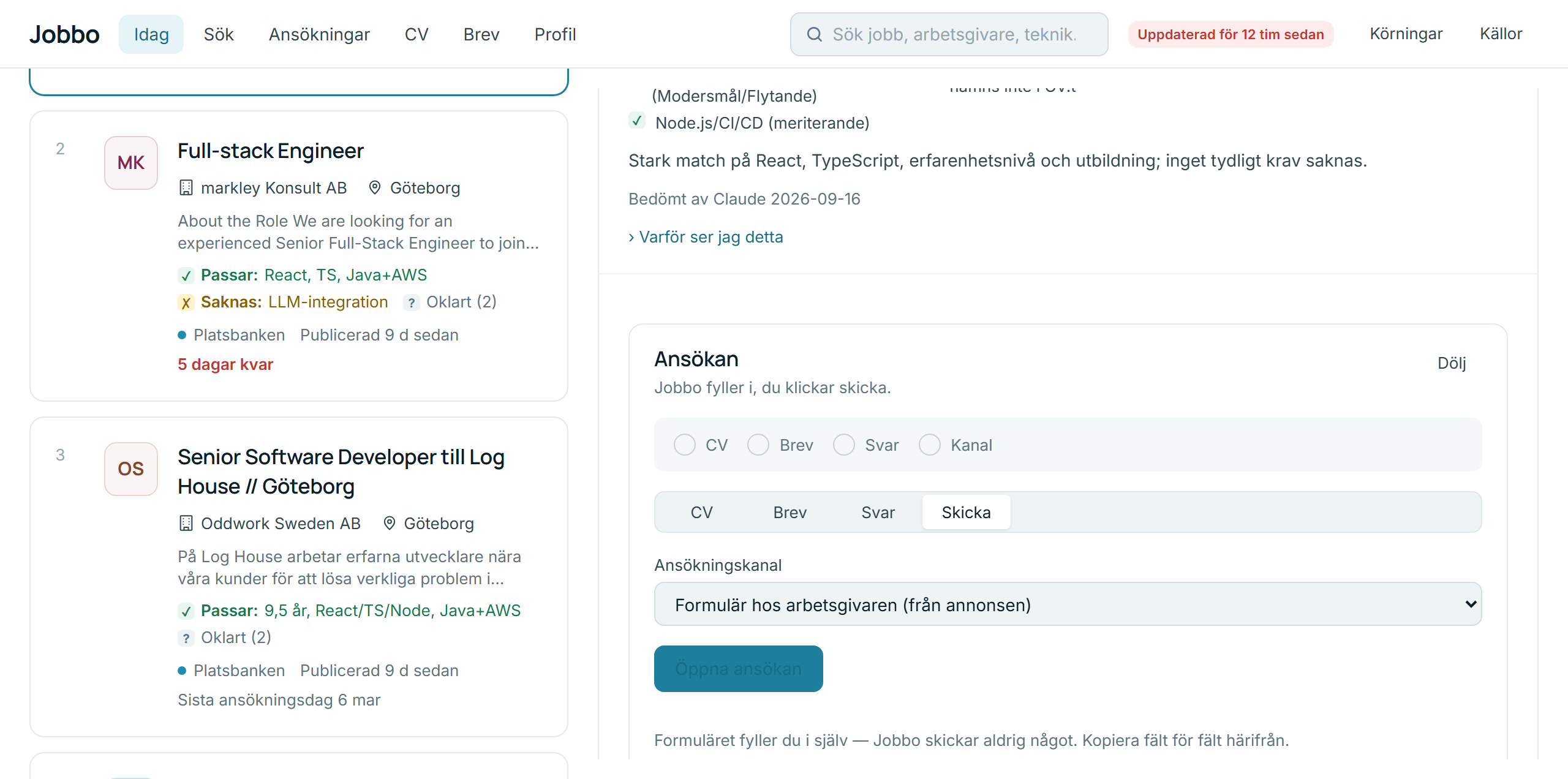
Task: Select the CV step radio circle
Action: coord(685,445)
